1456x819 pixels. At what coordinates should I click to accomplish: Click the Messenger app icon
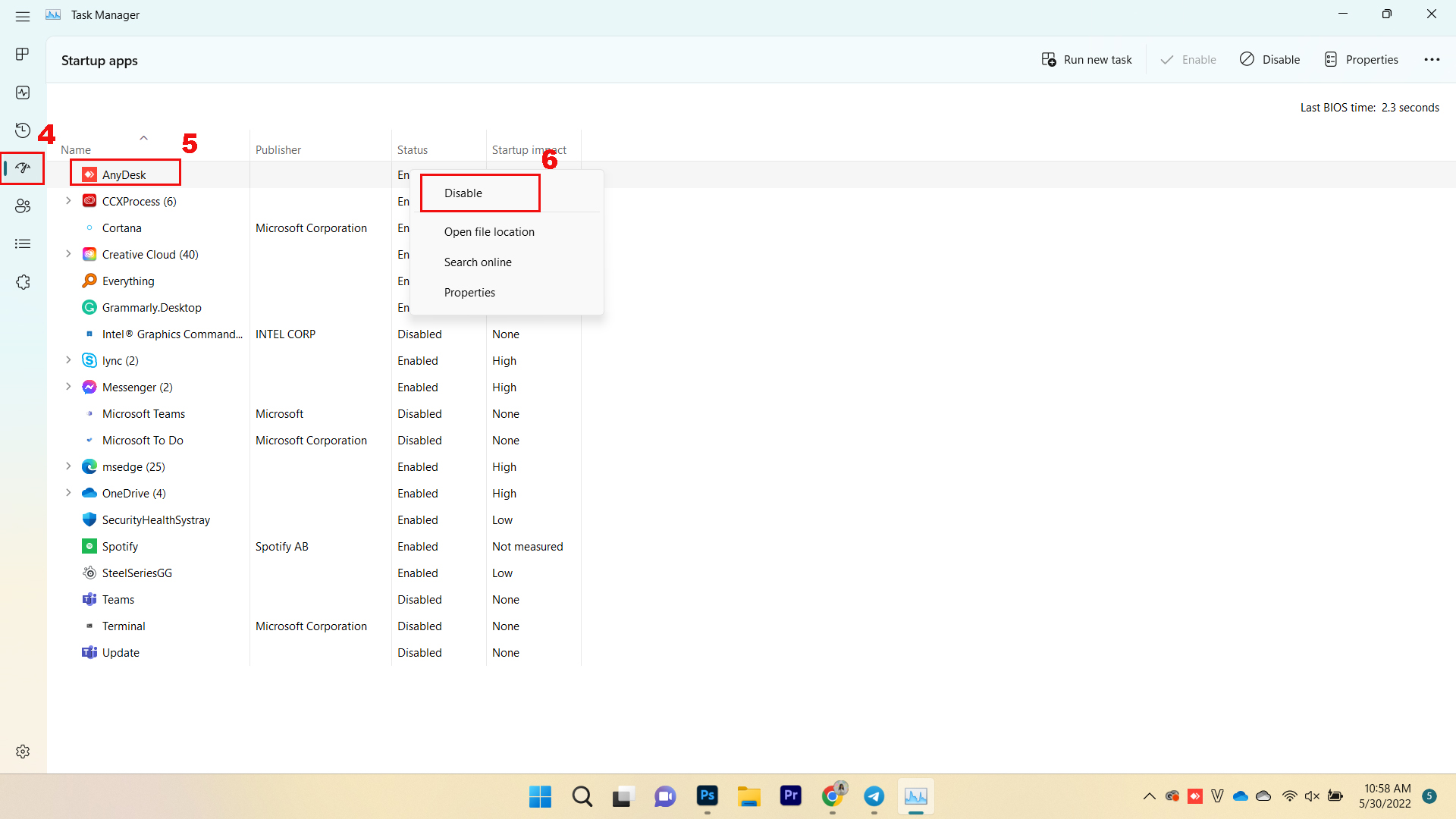[x=89, y=387]
